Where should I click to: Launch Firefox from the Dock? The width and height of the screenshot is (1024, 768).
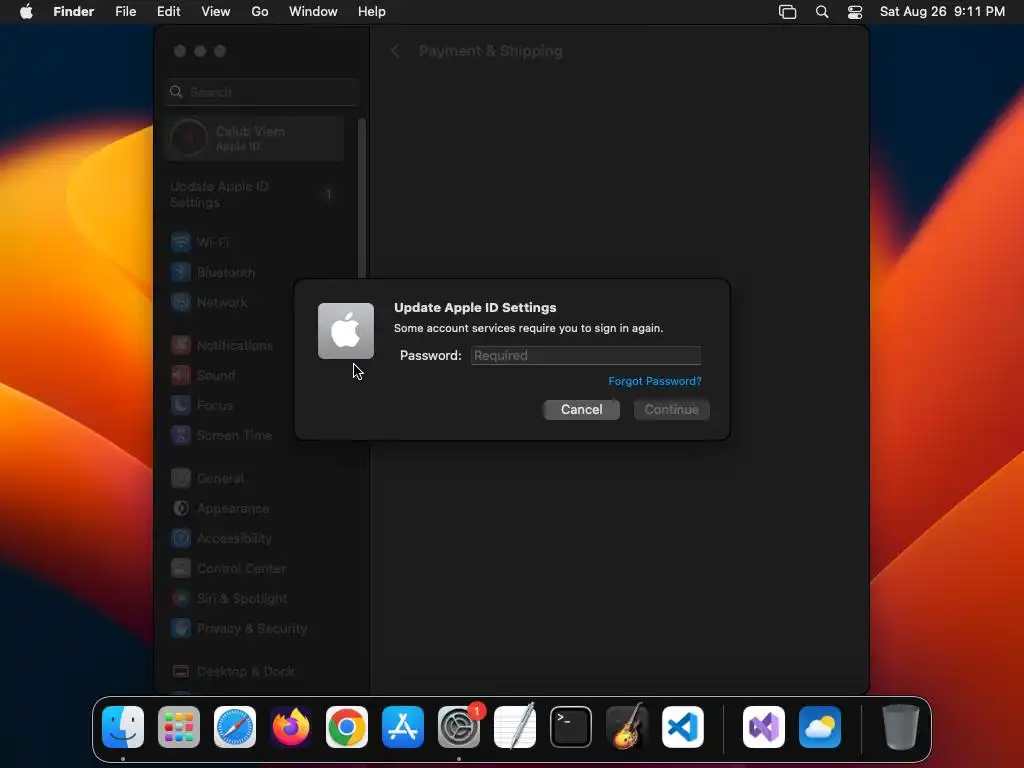tap(291, 727)
